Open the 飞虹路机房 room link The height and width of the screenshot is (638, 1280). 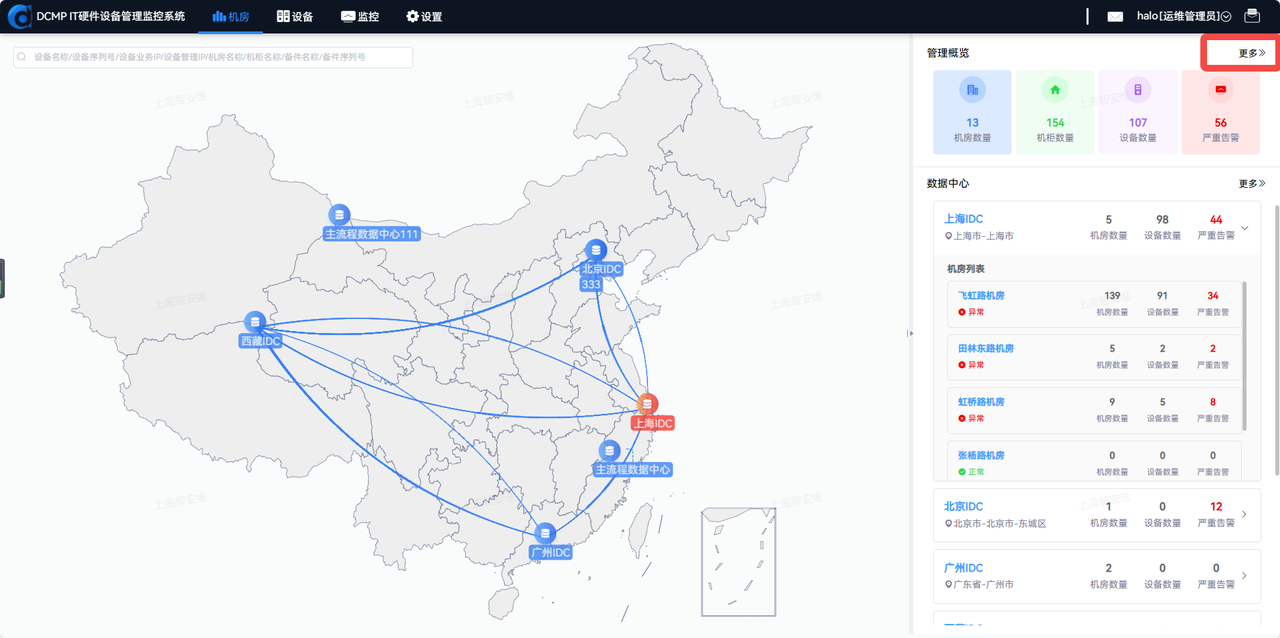(981, 296)
